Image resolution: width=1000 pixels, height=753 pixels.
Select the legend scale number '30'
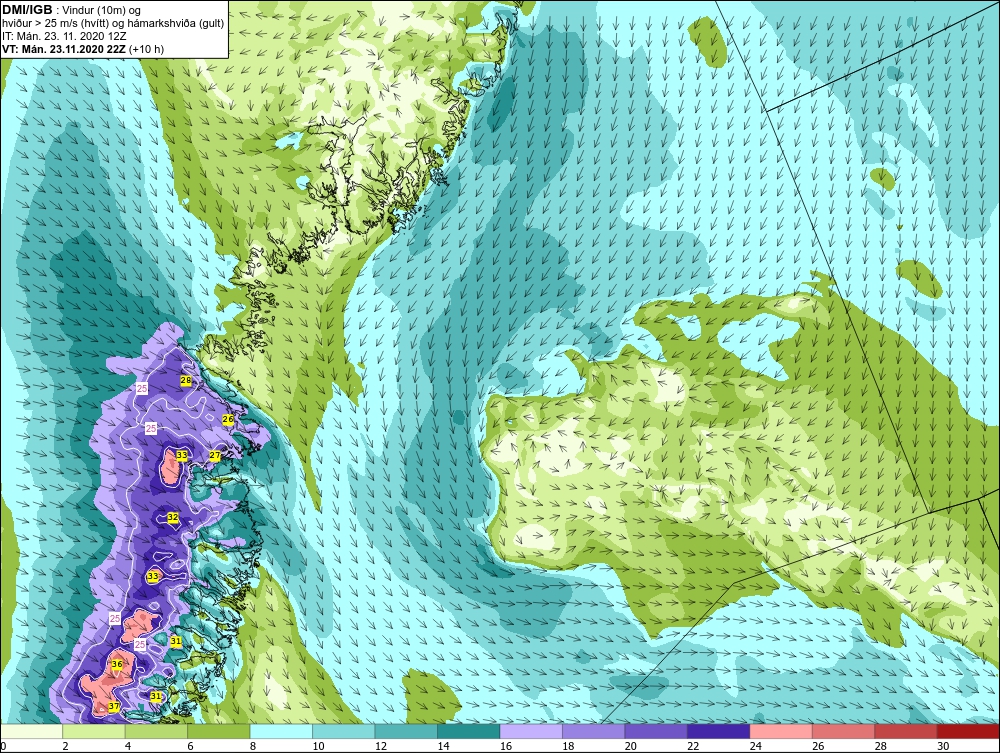point(943,746)
